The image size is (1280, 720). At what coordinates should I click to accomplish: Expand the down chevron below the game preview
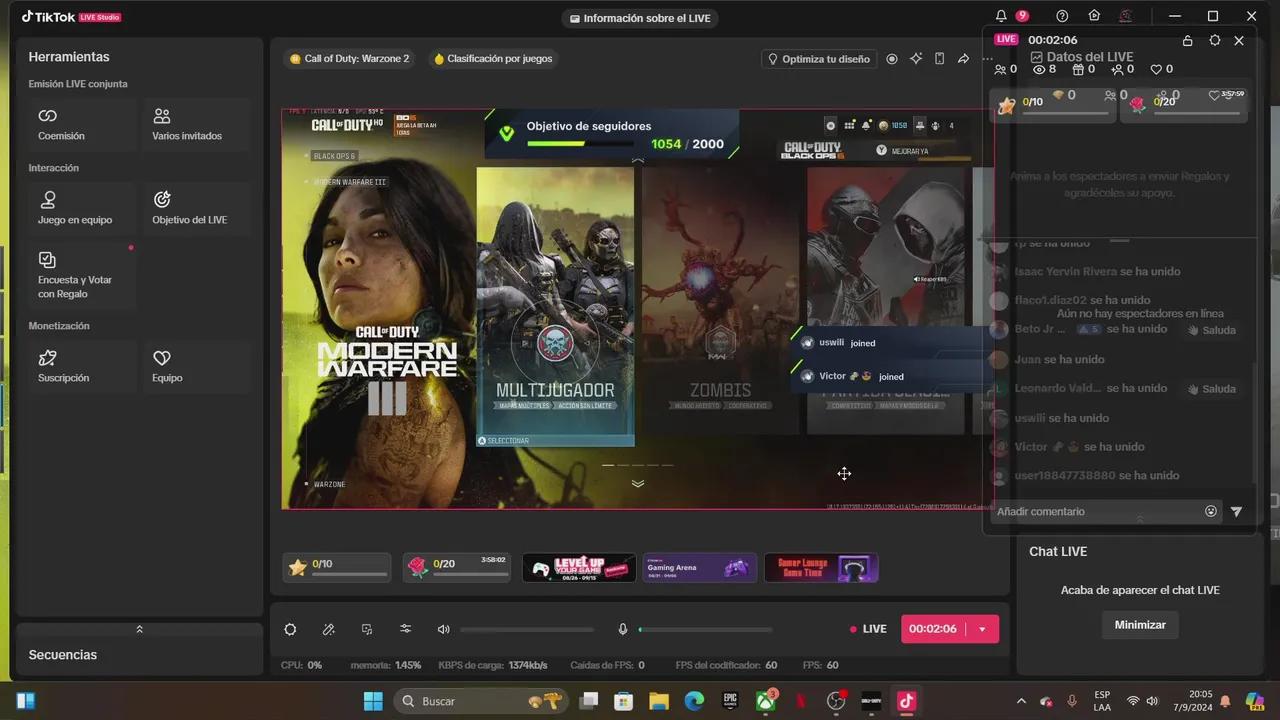637,483
